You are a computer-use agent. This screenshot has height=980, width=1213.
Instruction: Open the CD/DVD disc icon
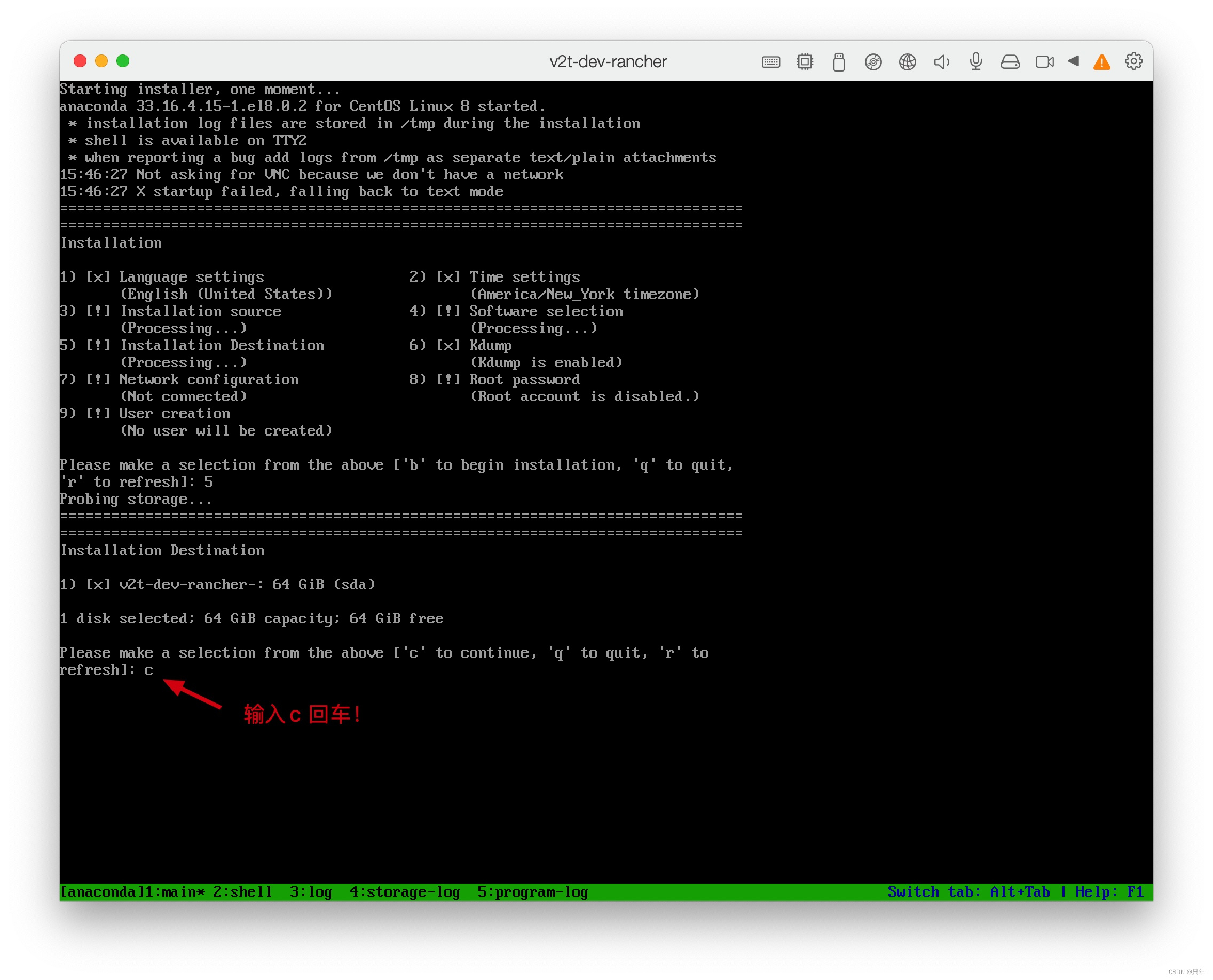[873, 61]
